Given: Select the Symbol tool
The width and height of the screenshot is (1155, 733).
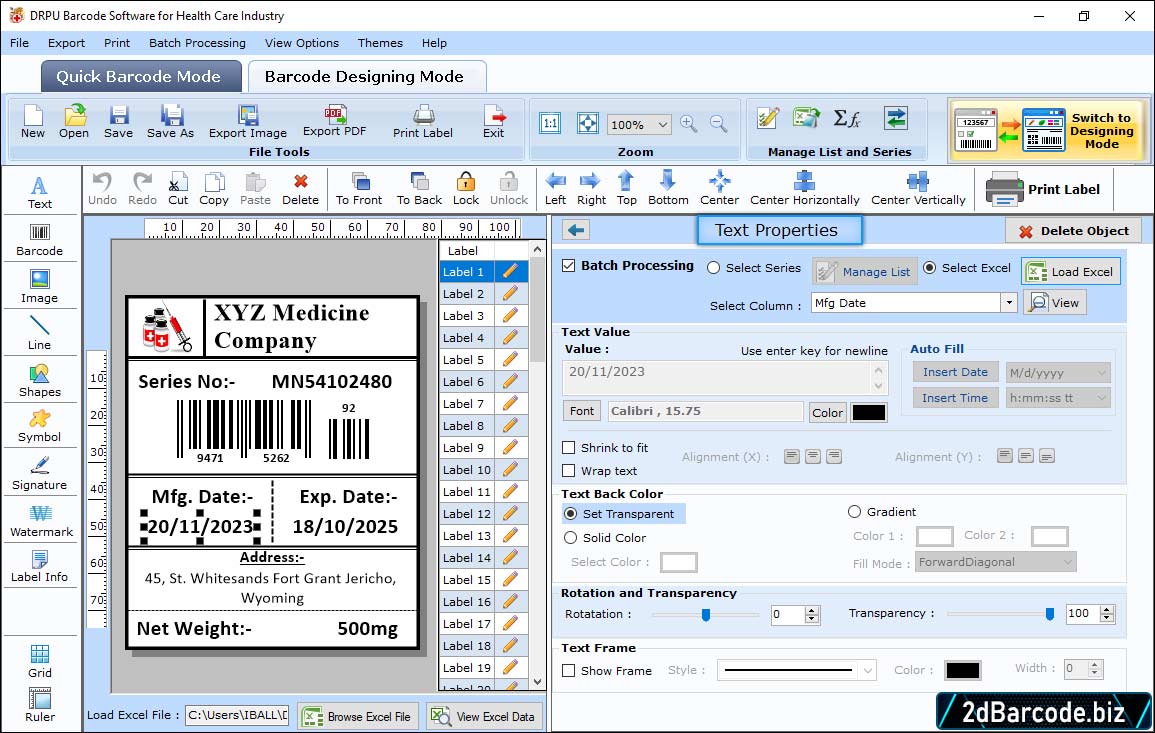Looking at the screenshot, I should pyautogui.click(x=40, y=427).
